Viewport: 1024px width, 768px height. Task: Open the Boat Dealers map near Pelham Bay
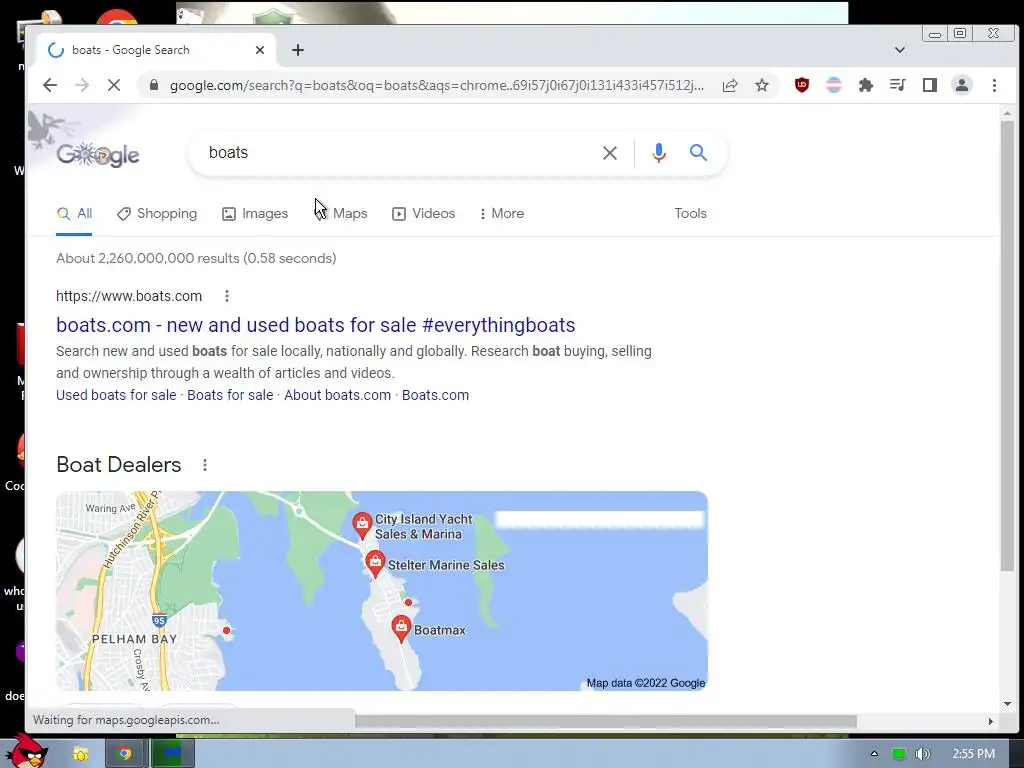pos(382,591)
